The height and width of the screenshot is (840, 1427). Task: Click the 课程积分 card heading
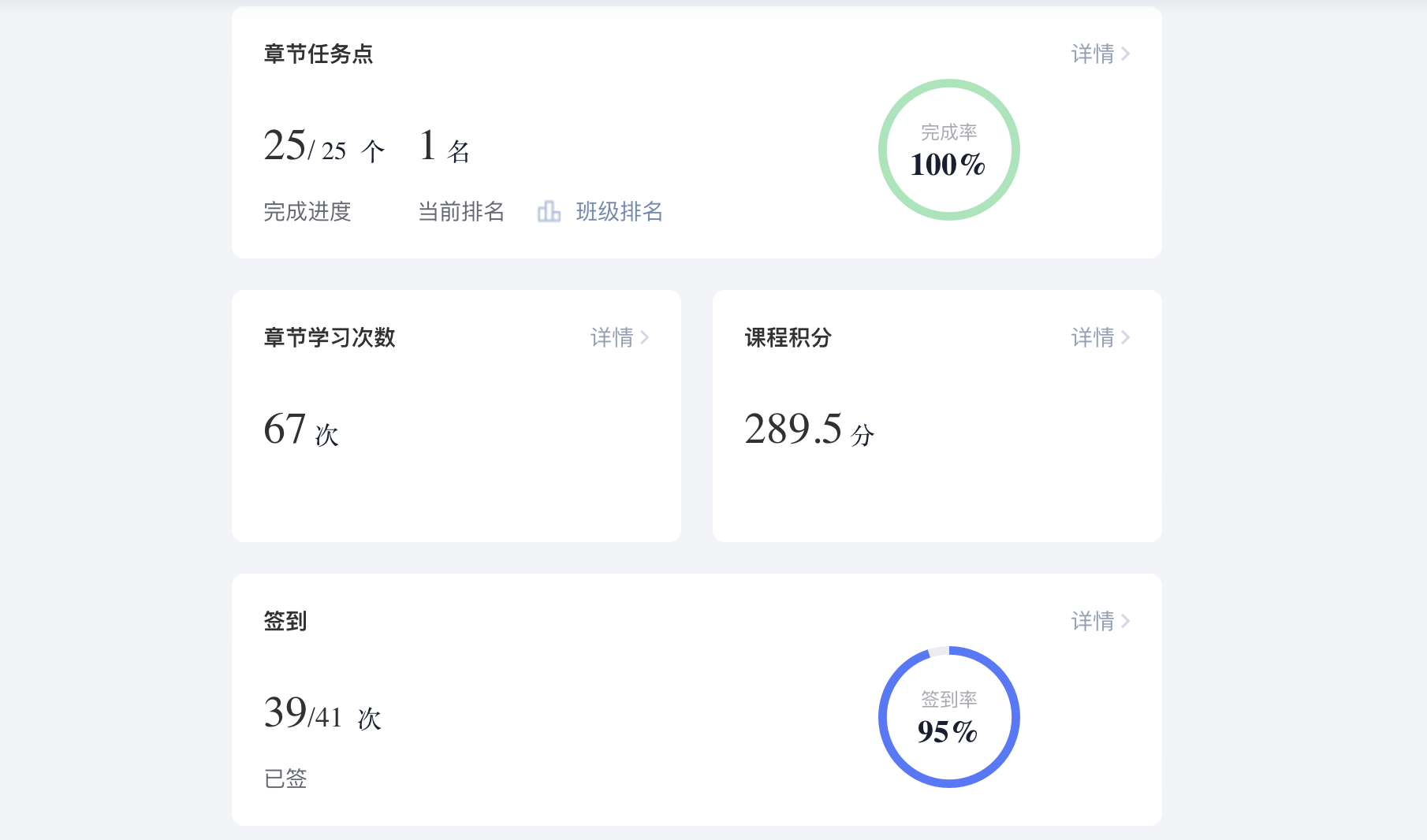point(787,337)
